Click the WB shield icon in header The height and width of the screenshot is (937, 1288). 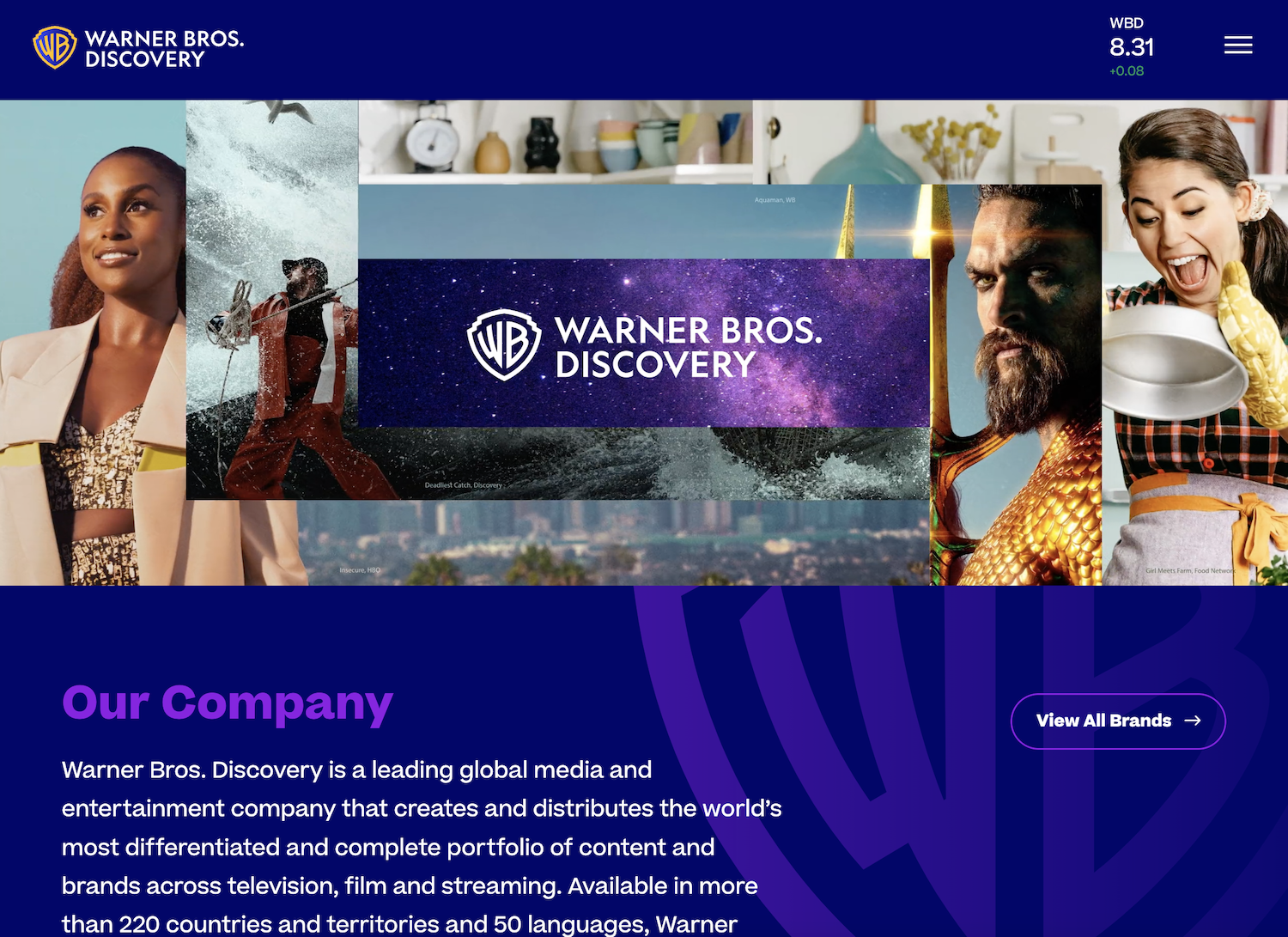(54, 47)
